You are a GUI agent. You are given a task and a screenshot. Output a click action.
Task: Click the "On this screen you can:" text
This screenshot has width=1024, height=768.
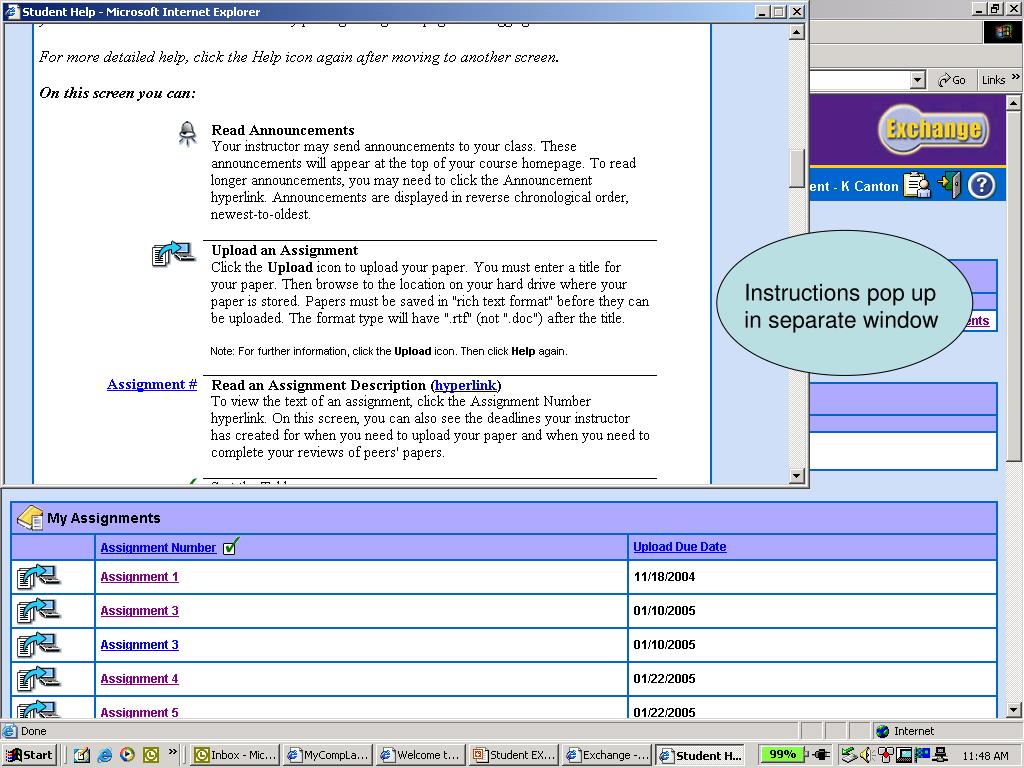(118, 93)
